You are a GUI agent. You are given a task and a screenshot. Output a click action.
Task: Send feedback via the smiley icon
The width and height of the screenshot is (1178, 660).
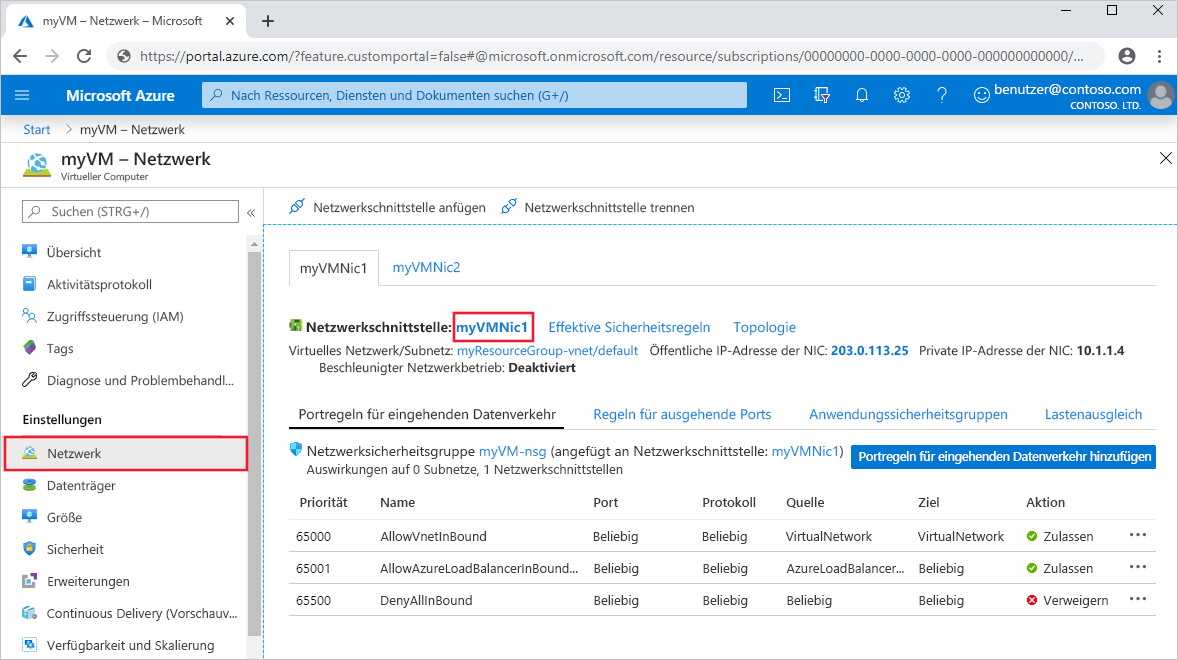[x=981, y=95]
